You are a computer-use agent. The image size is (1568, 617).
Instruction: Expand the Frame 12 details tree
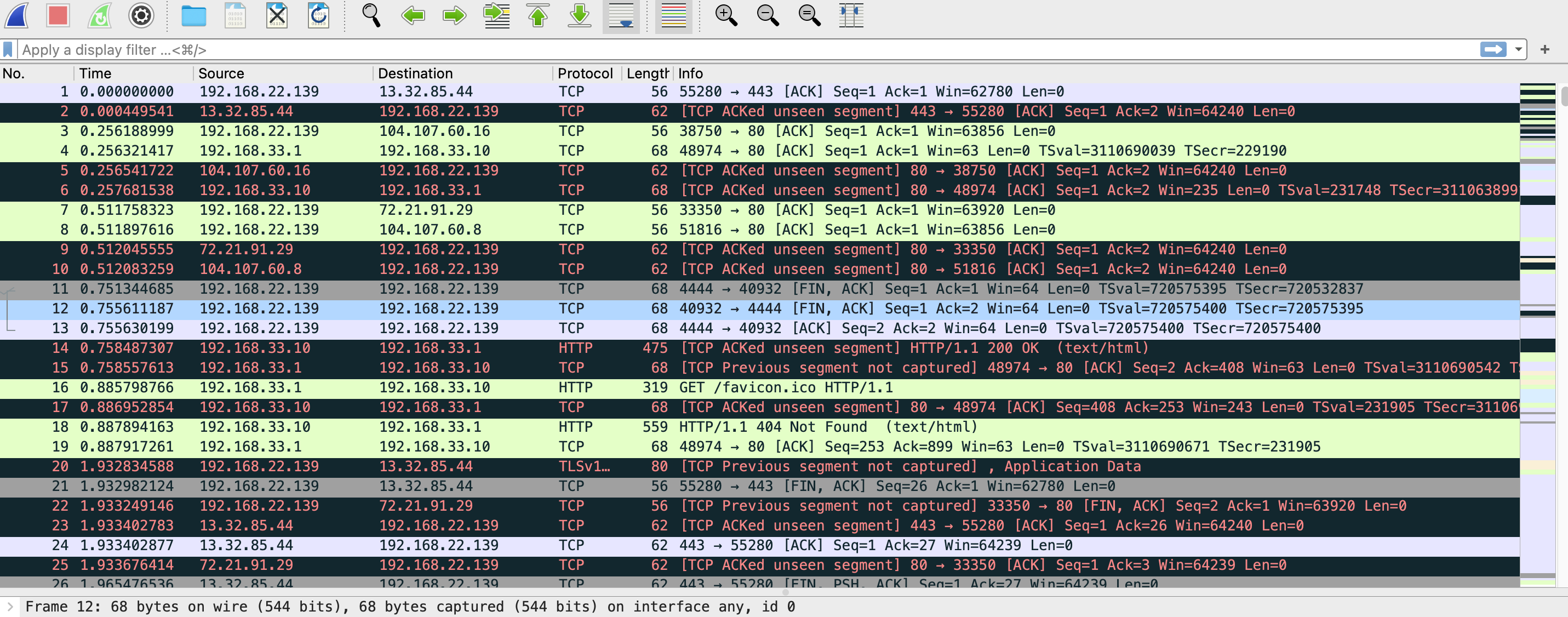tap(10, 606)
